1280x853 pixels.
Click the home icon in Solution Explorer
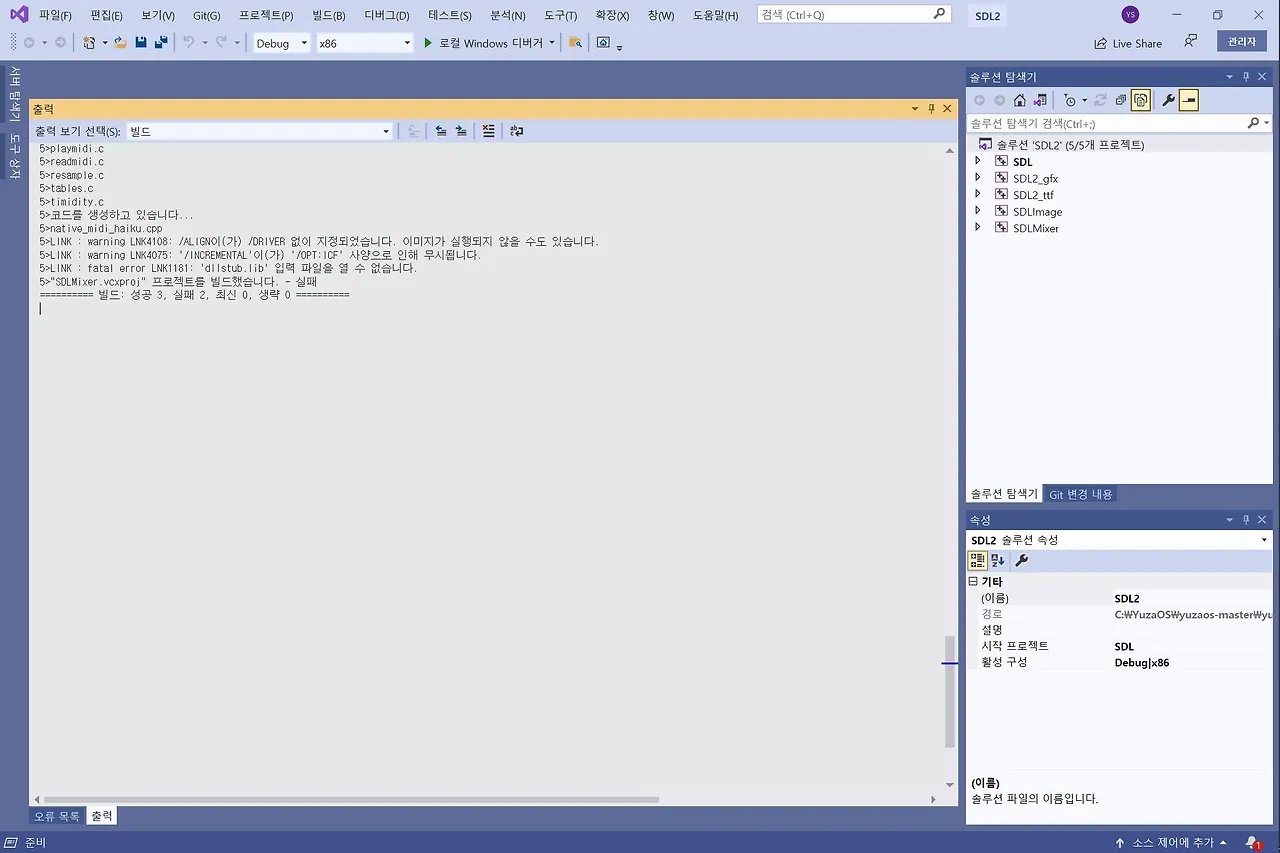point(1020,100)
